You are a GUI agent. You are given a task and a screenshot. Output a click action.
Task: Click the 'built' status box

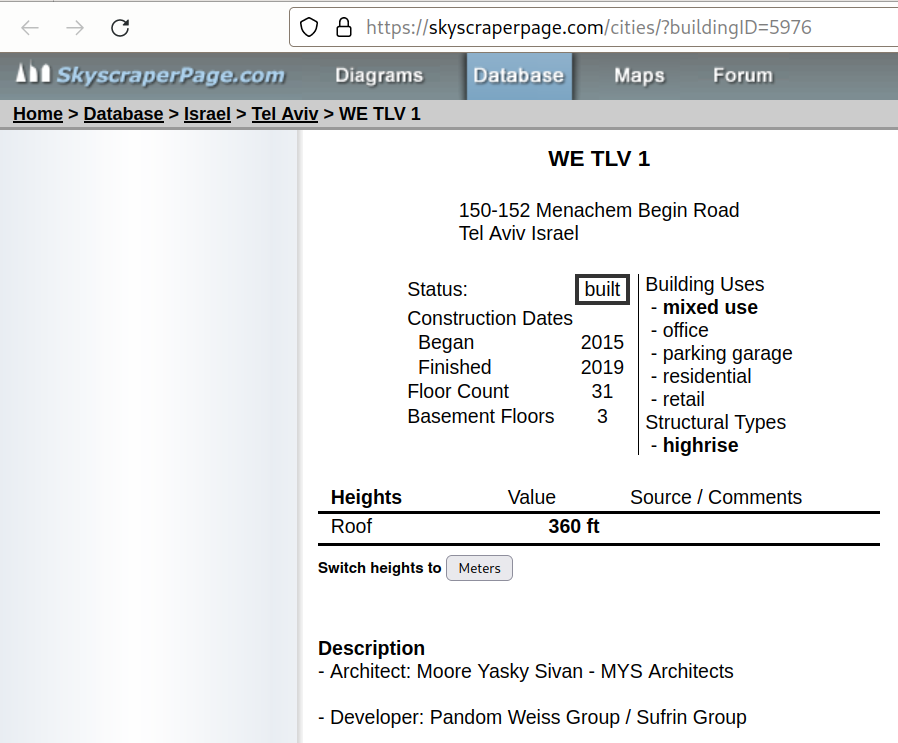click(x=602, y=289)
